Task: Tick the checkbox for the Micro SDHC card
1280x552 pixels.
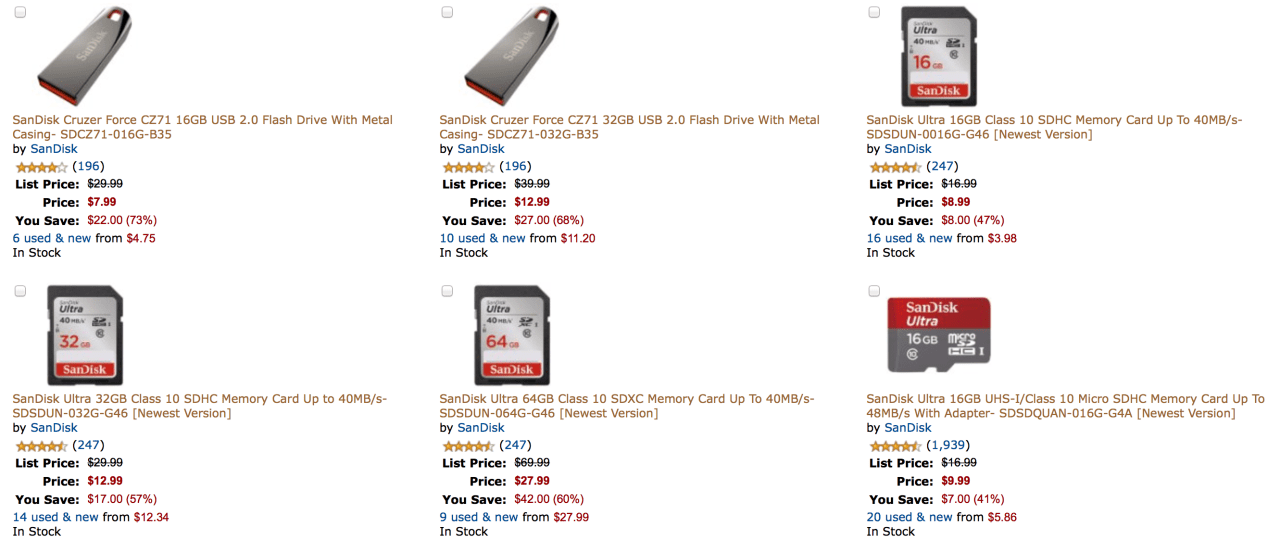Action: (x=874, y=291)
